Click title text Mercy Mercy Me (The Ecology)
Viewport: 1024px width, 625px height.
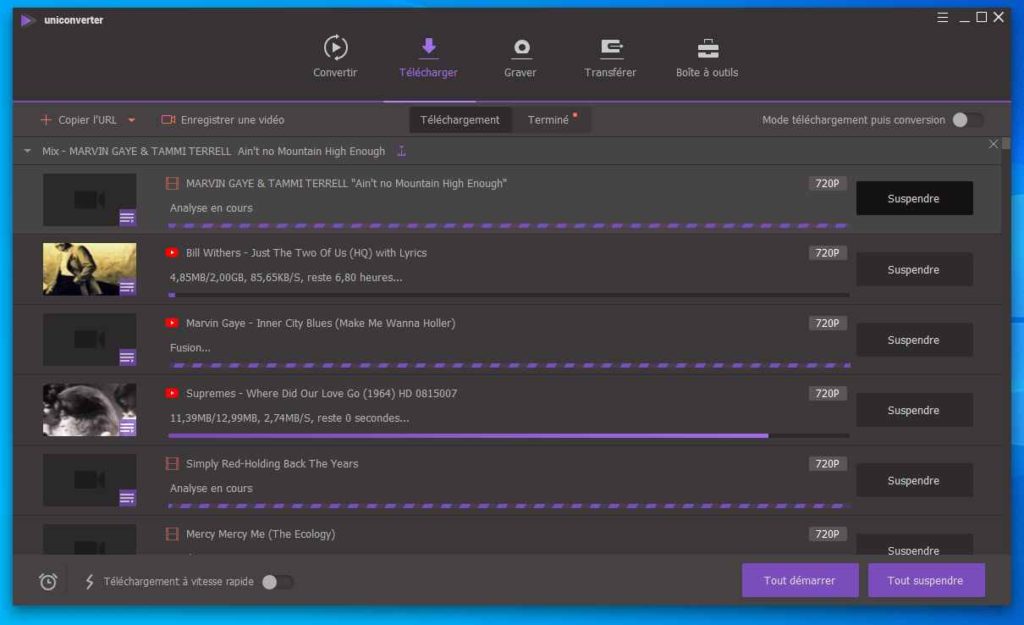pos(261,534)
